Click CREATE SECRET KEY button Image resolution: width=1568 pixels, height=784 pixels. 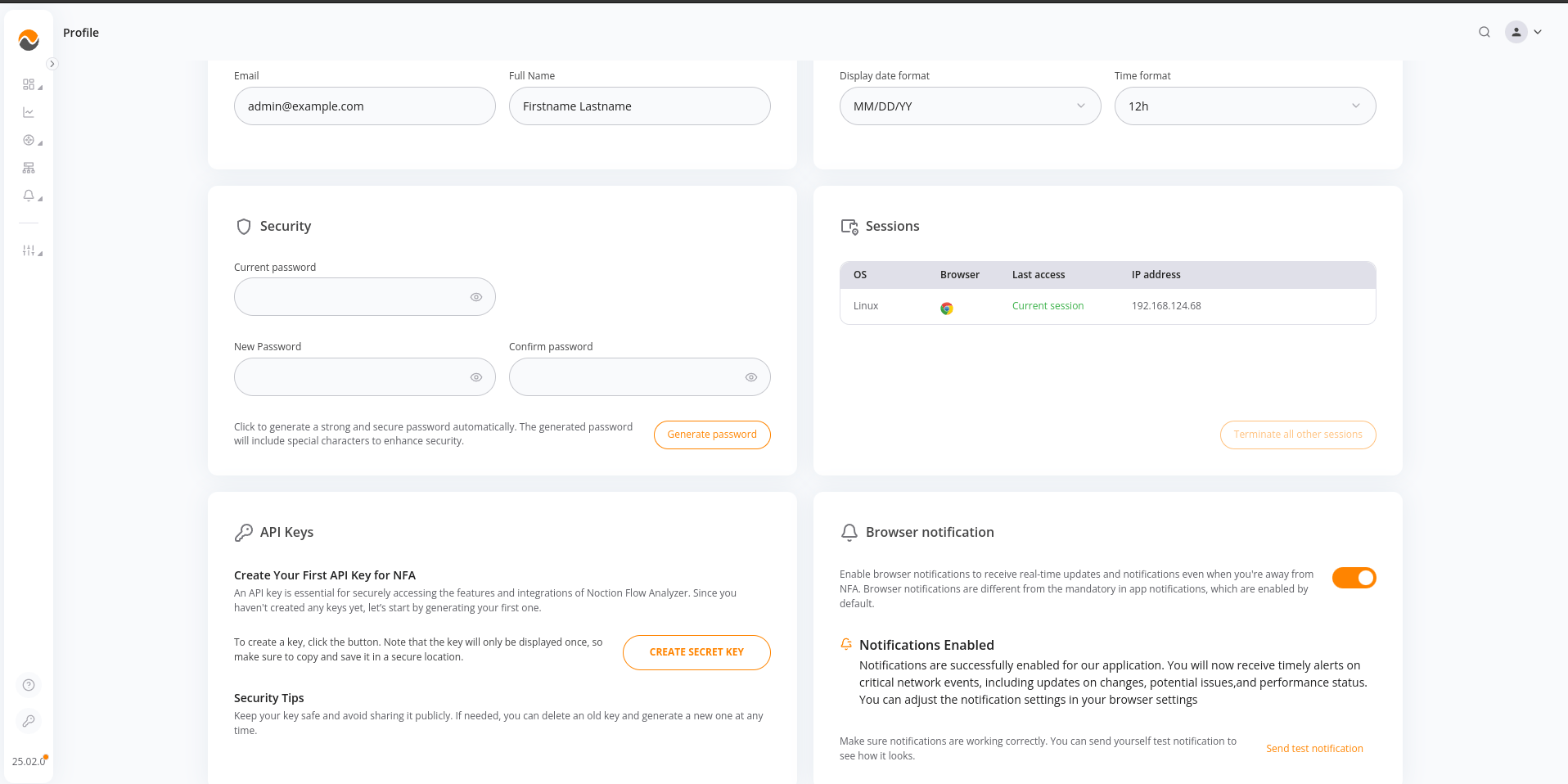(696, 652)
